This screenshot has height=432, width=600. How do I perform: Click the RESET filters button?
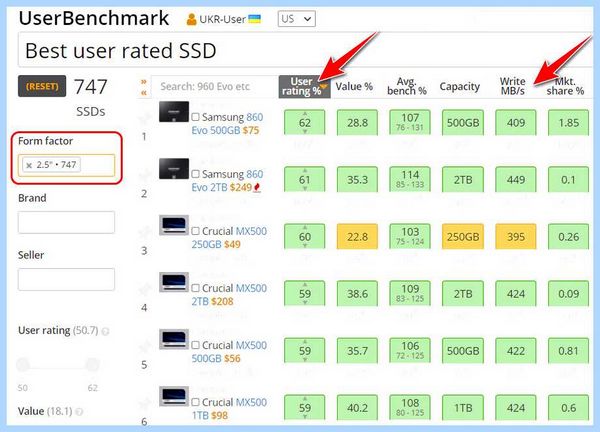[42, 86]
